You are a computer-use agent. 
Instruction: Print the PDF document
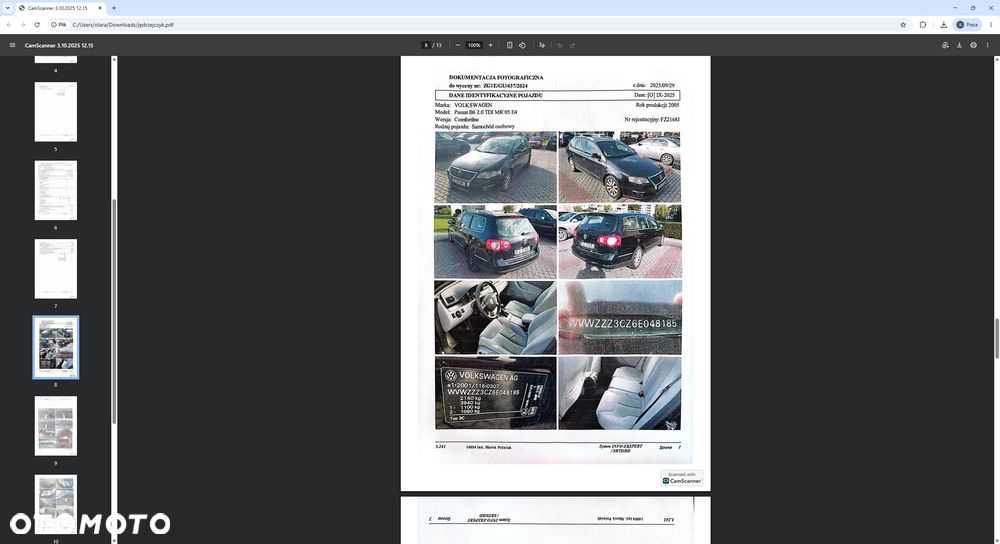(973, 45)
